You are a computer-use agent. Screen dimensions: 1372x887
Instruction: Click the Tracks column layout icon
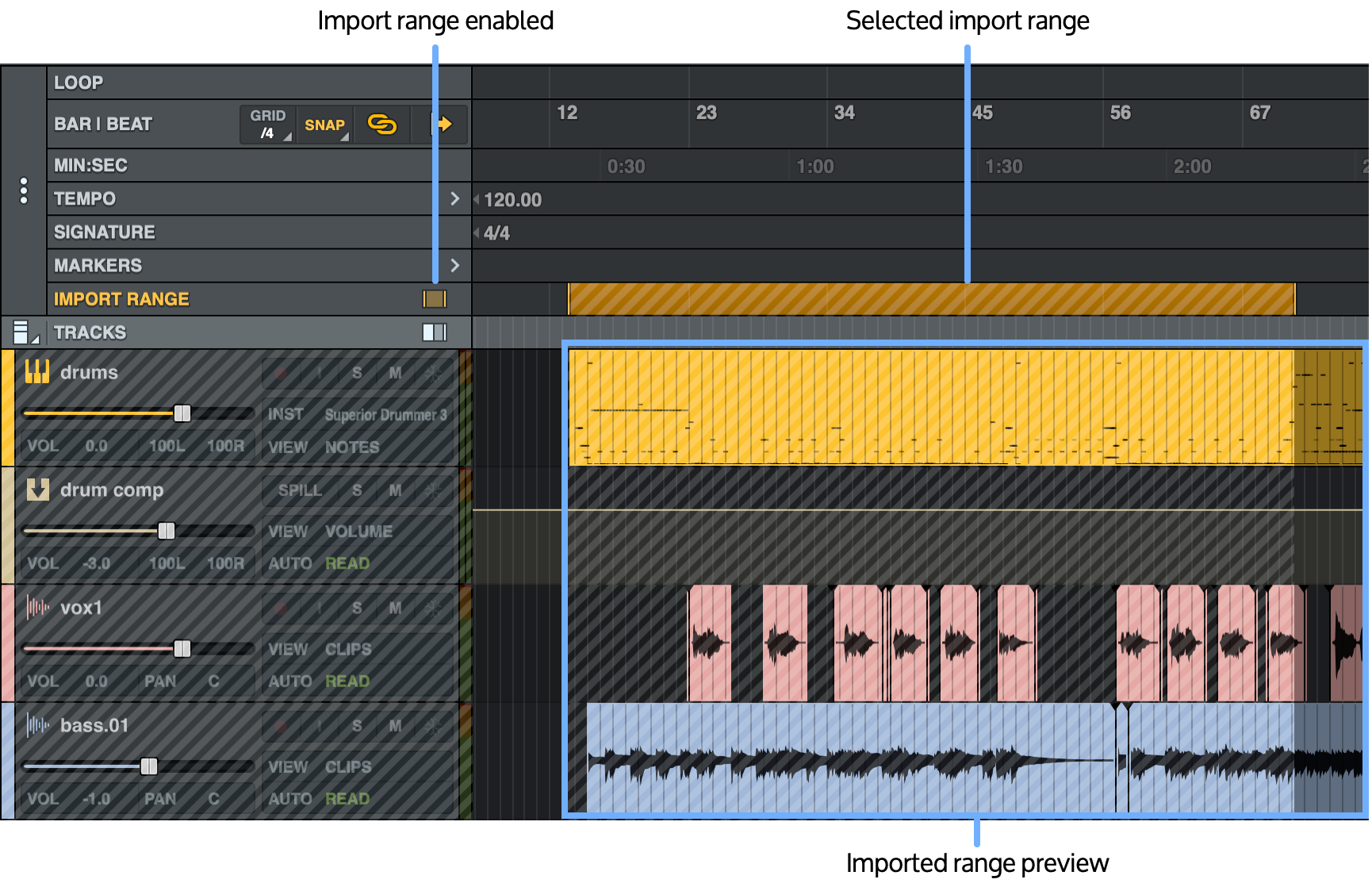point(434,332)
